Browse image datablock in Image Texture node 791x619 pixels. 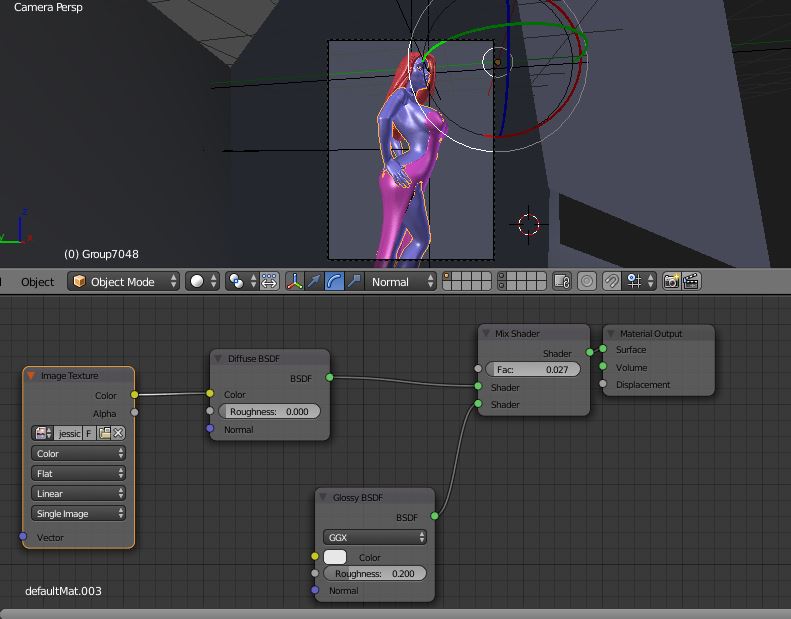tap(42, 433)
